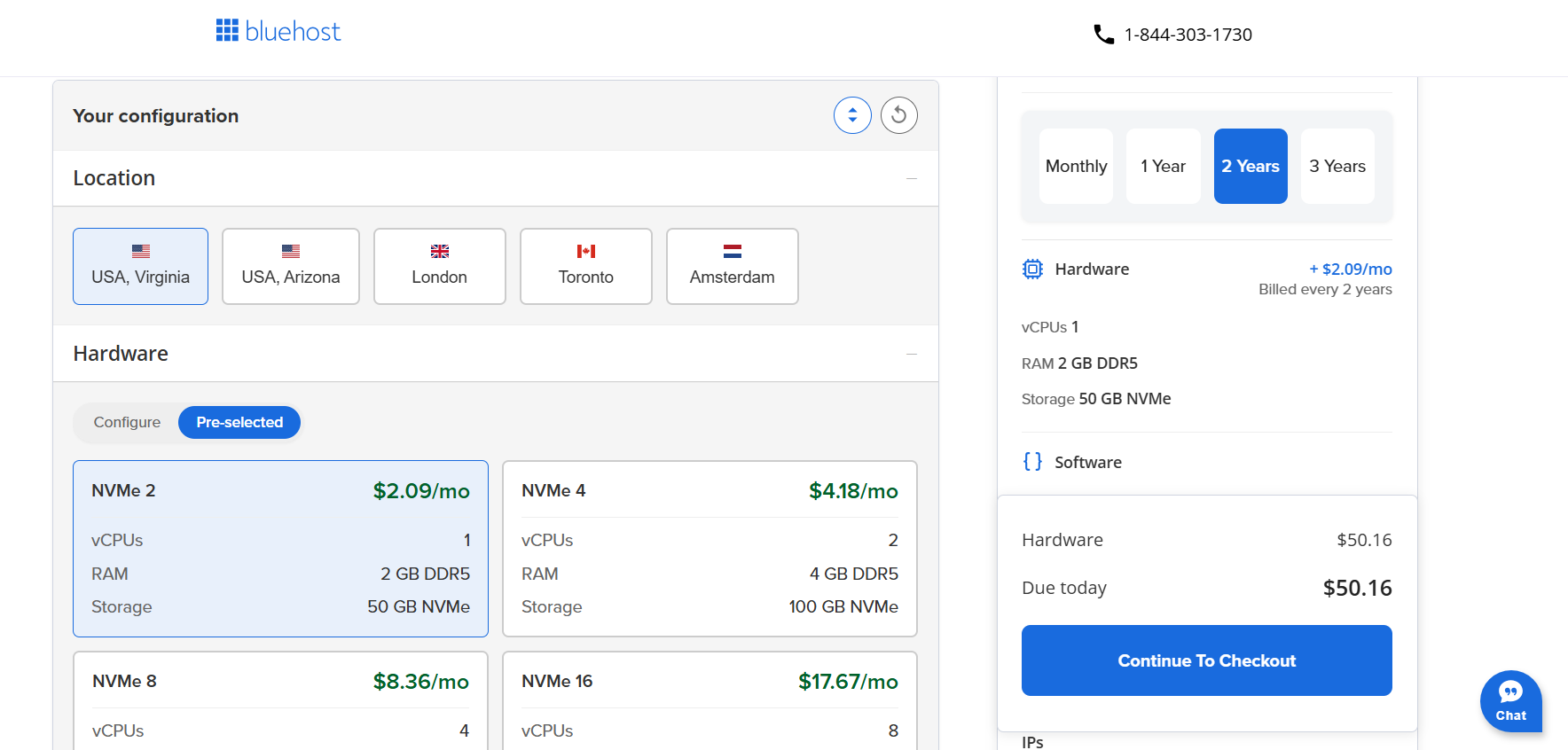The image size is (1568, 750).
Task: Click the $8.36/mo price on NVMe 8
Action: pos(420,681)
